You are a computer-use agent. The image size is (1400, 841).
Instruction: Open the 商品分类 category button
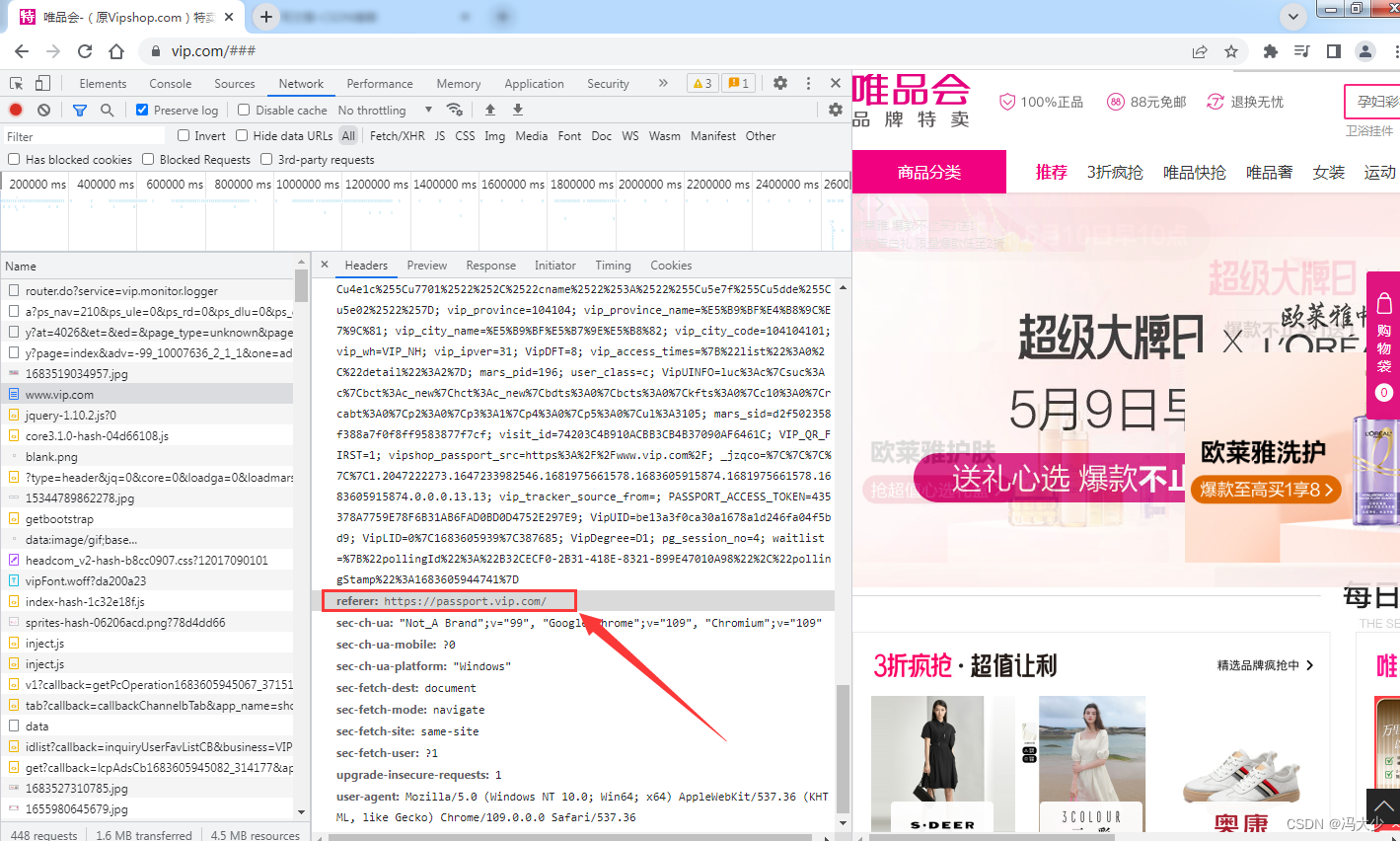pyautogui.click(x=929, y=172)
